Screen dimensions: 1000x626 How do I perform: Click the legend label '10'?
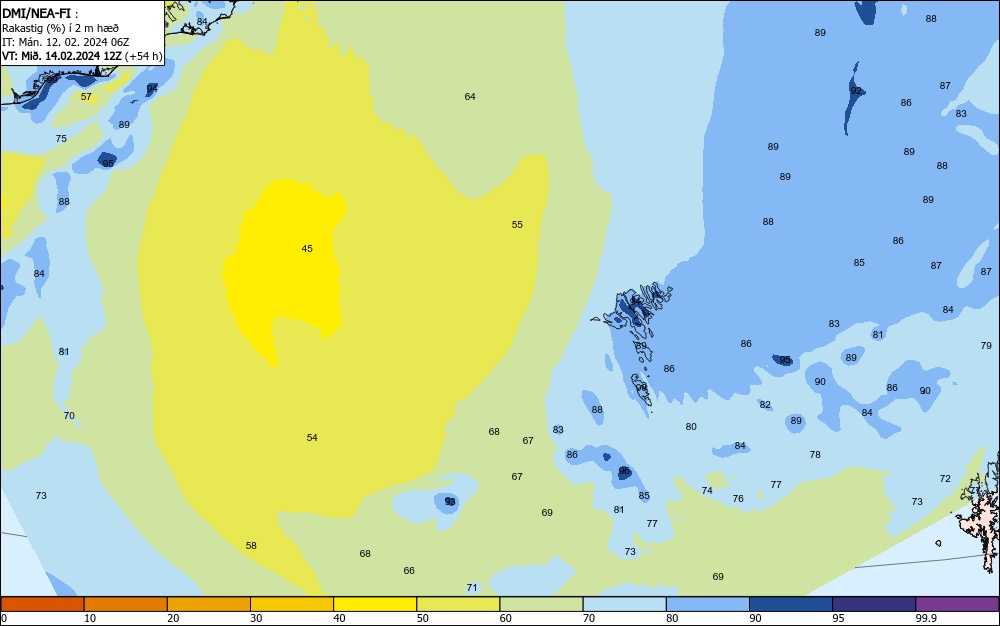click(90, 618)
